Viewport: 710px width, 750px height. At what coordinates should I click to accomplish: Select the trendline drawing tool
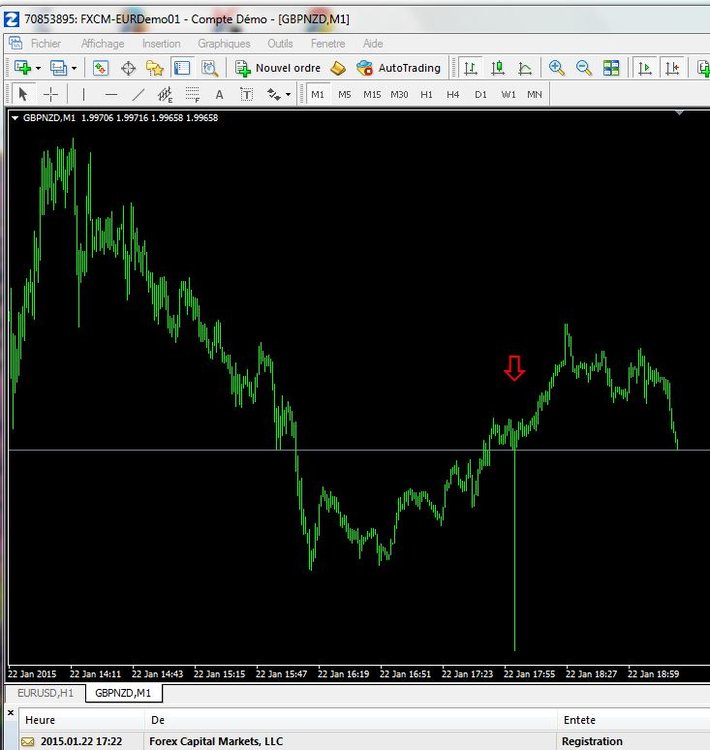pos(138,94)
